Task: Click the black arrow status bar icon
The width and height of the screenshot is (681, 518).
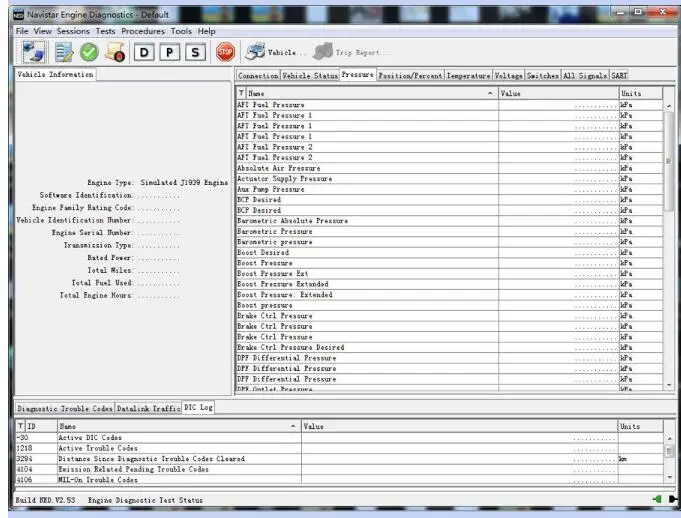Action: coord(673,499)
